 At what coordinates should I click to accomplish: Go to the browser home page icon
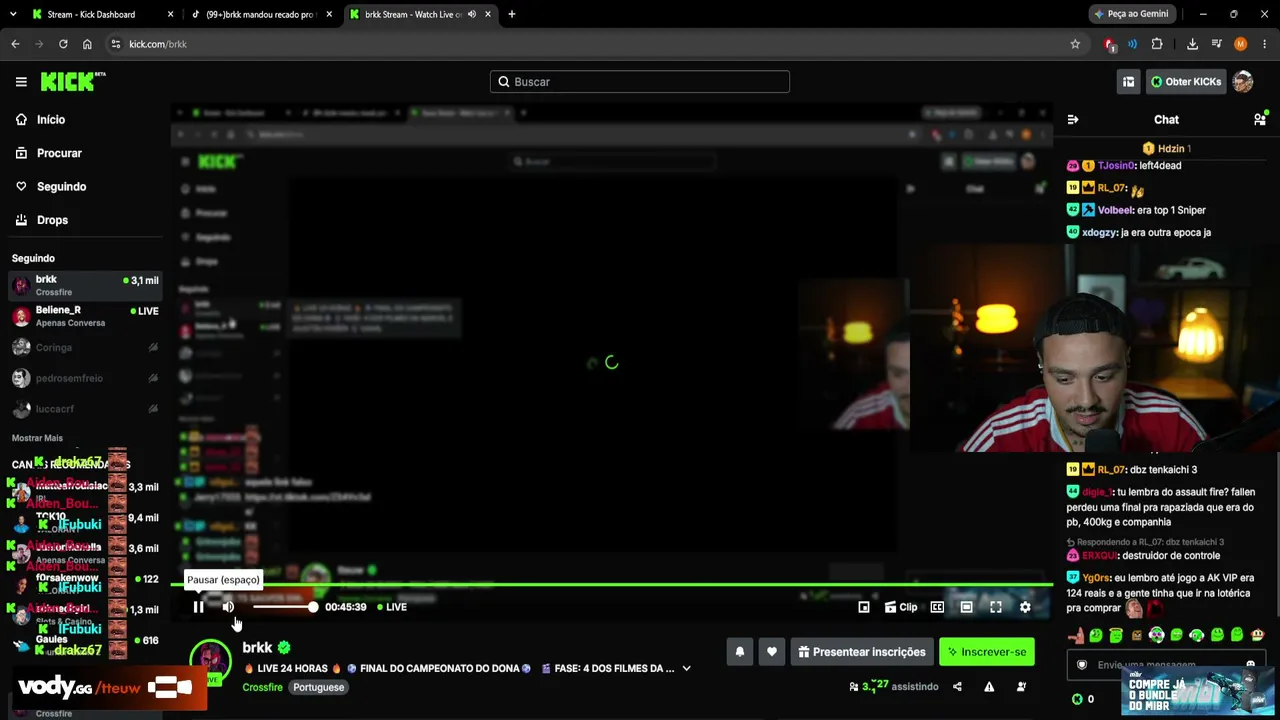tap(87, 44)
